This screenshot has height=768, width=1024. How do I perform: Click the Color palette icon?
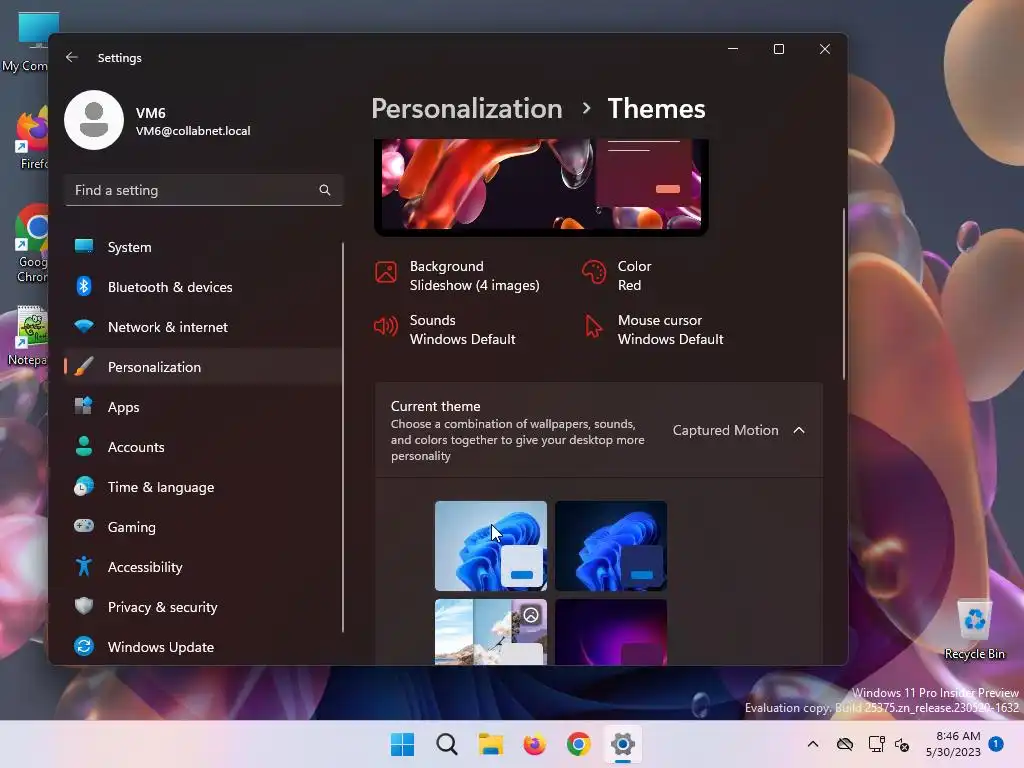coord(594,272)
